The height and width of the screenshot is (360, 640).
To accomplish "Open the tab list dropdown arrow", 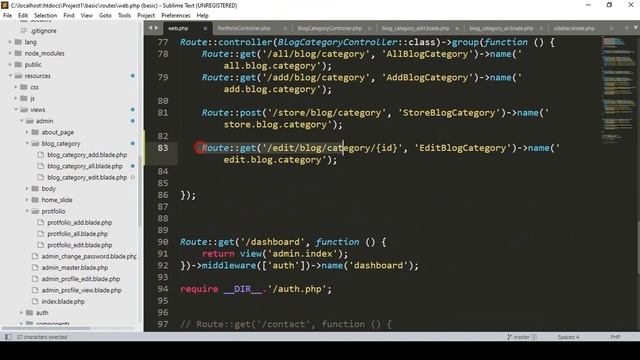I will pos(636,28).
